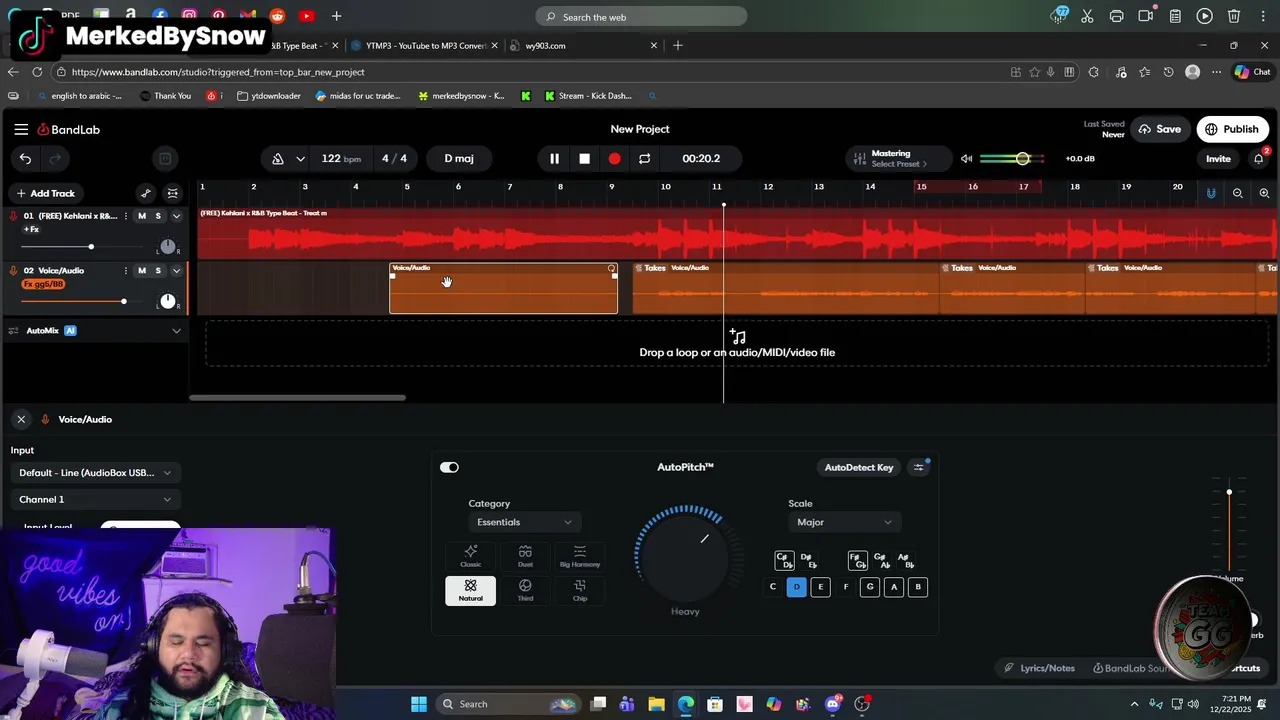The image size is (1280, 720).
Task: Start recording with the red record button
Action: pos(614,158)
